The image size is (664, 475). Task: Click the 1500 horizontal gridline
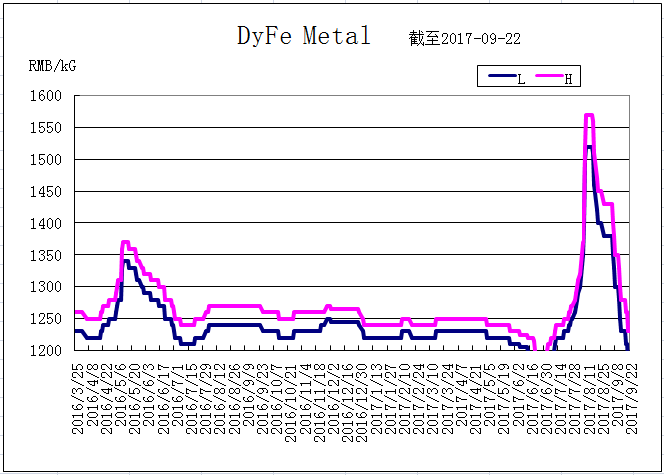pyautogui.click(x=352, y=159)
